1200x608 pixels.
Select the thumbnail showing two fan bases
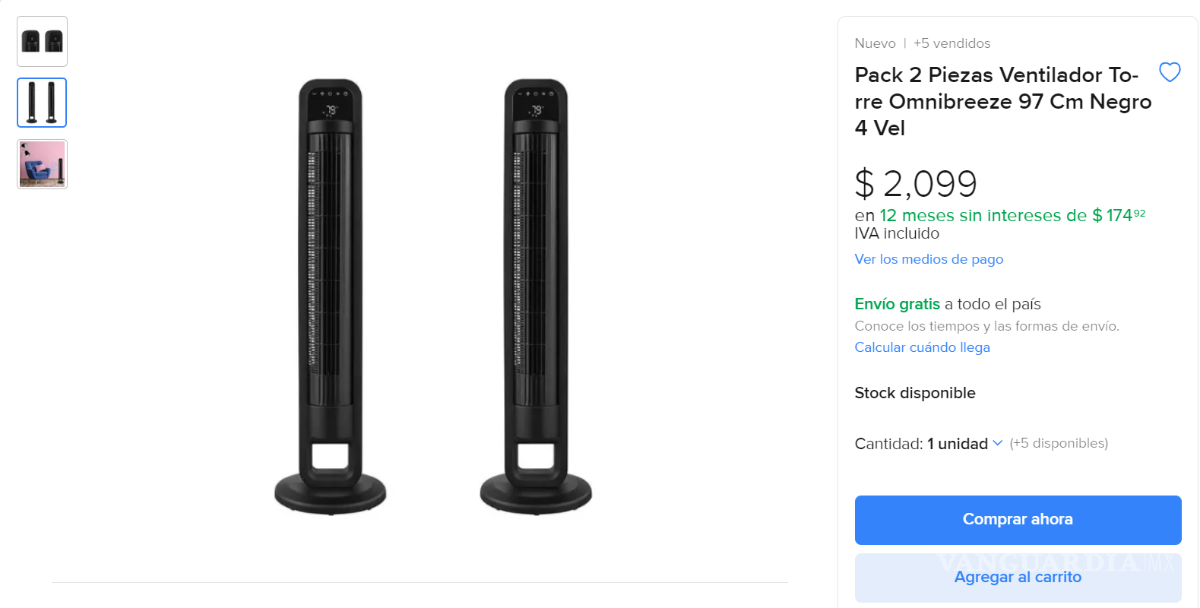point(41,41)
